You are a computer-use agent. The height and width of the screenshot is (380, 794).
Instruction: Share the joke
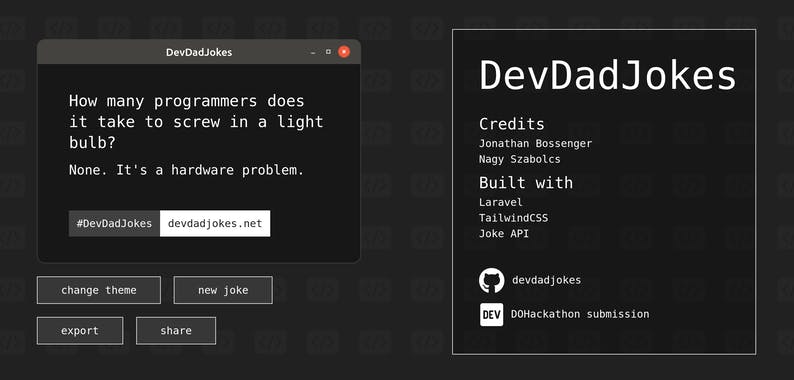[176, 331]
